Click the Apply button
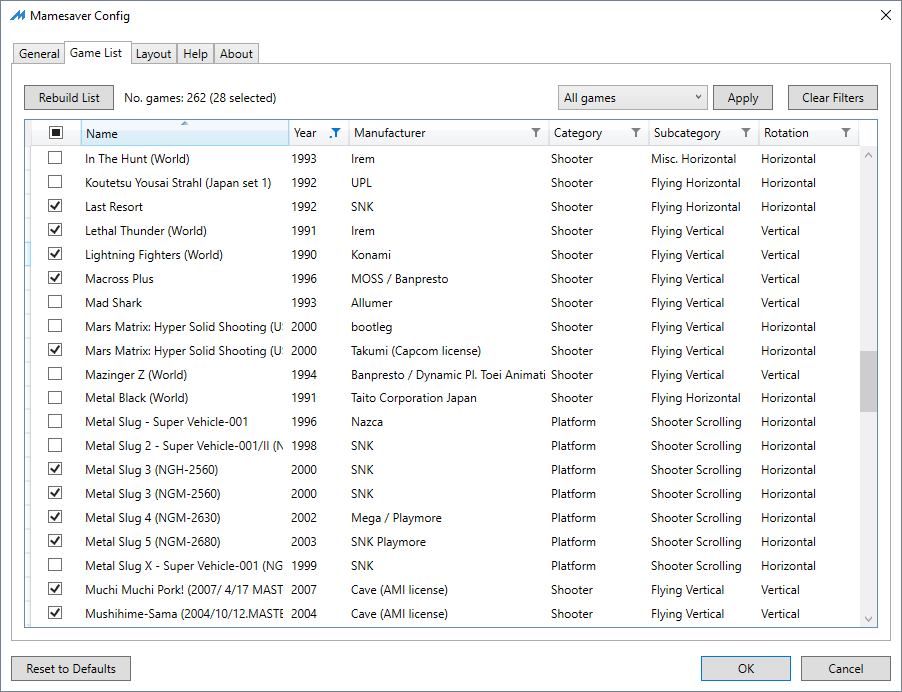This screenshot has height=692, width=902. point(743,98)
